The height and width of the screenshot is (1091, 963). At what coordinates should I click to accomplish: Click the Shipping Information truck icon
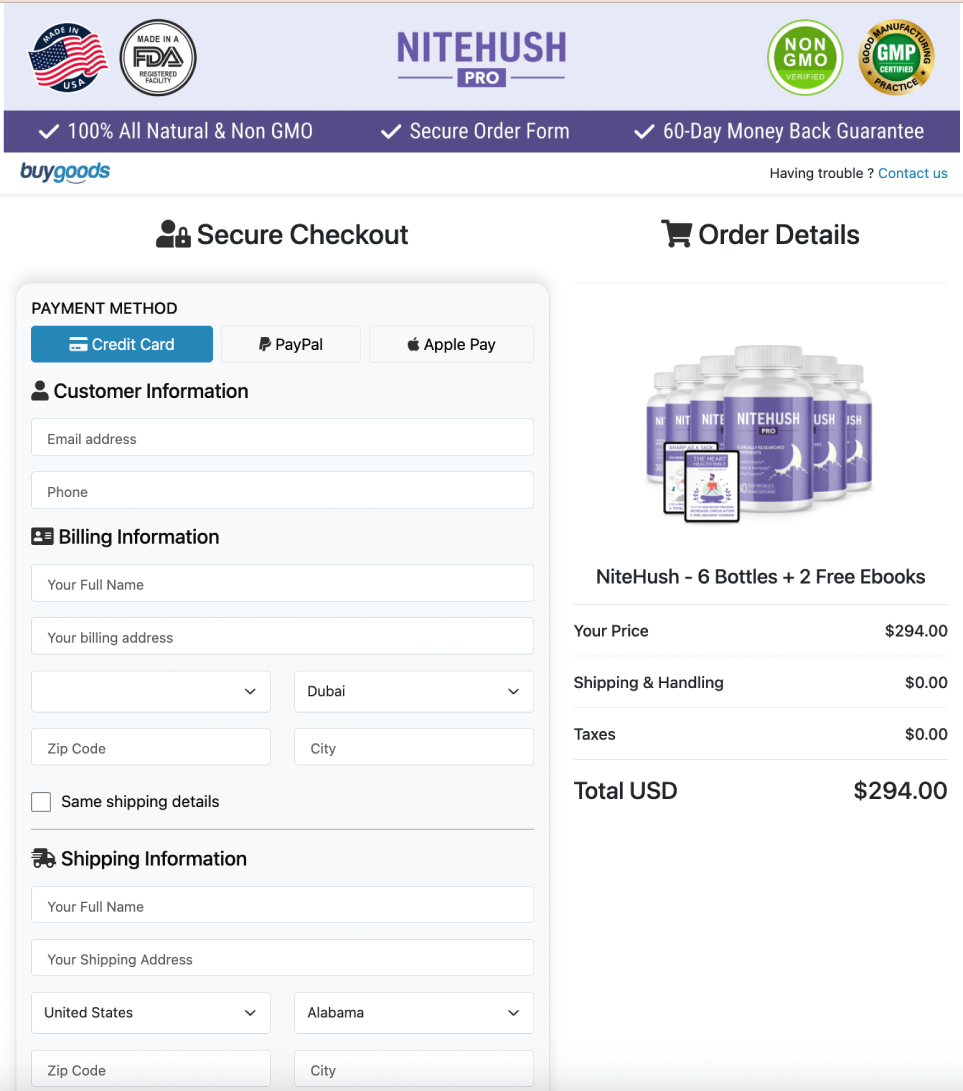click(43, 857)
